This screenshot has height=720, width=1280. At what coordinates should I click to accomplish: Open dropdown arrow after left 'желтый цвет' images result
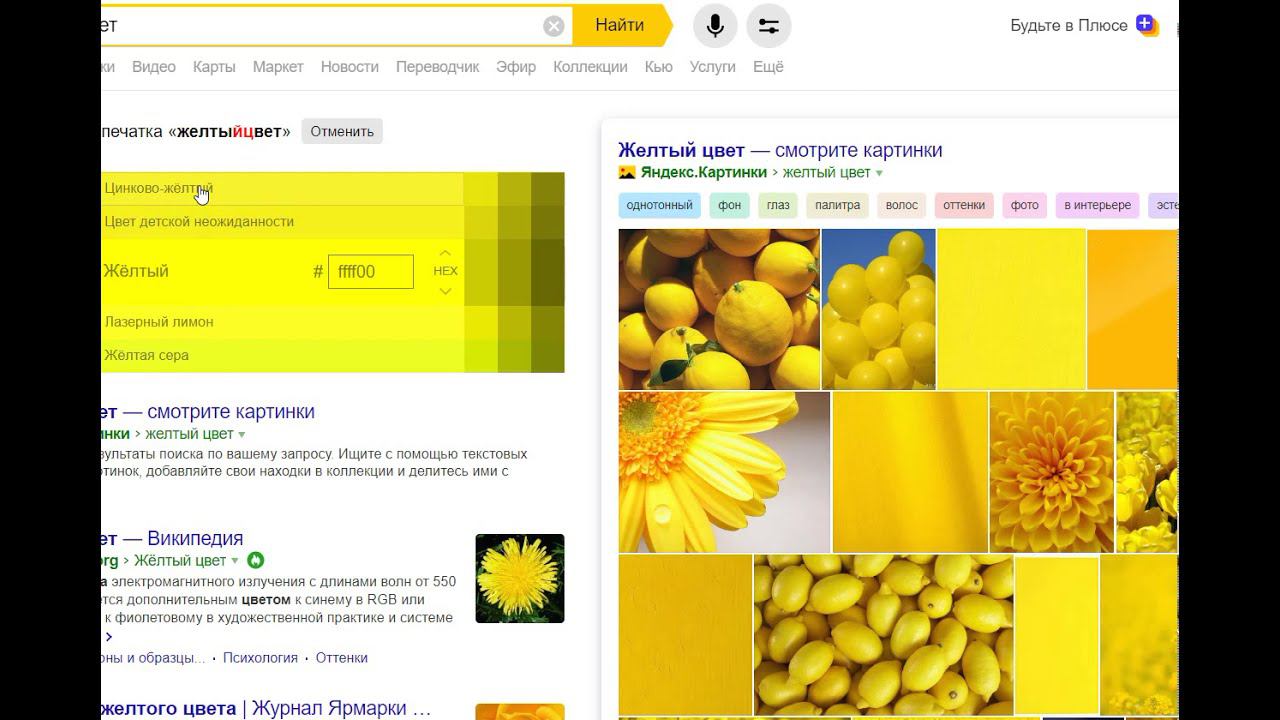coord(241,435)
